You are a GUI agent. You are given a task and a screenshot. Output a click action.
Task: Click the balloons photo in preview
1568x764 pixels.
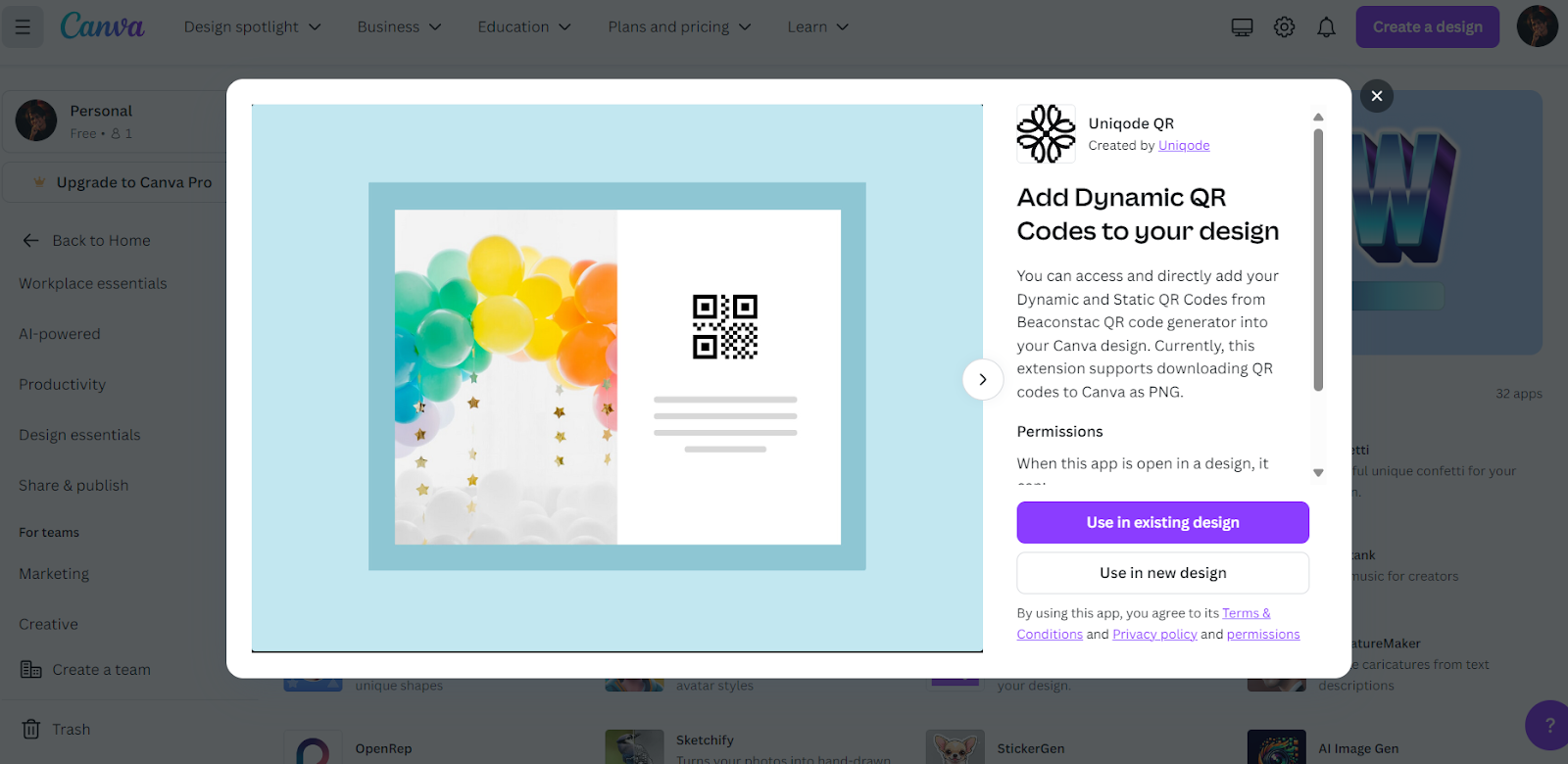(506, 377)
